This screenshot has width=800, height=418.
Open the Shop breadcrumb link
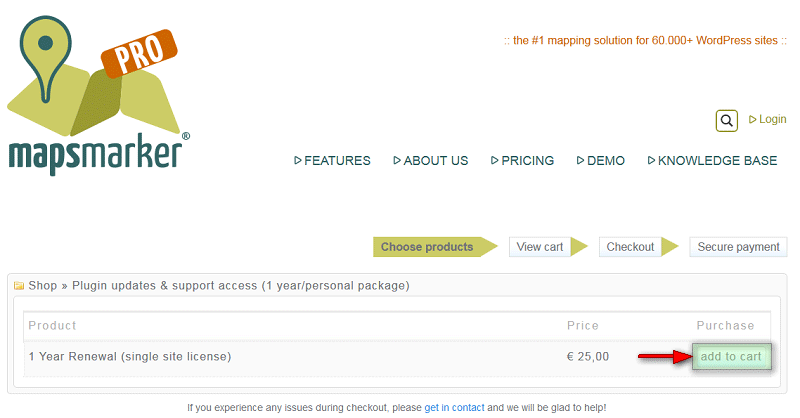(x=43, y=286)
